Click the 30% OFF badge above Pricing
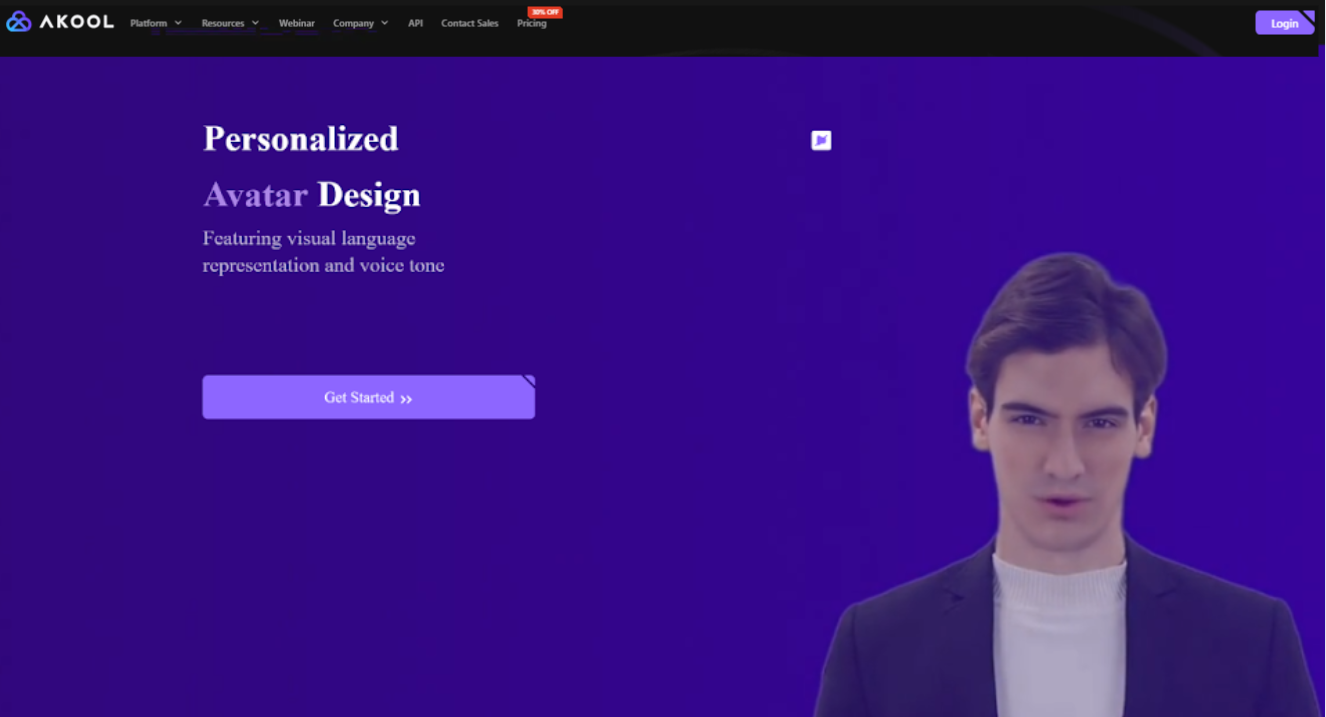The image size is (1326, 717). pos(545,12)
